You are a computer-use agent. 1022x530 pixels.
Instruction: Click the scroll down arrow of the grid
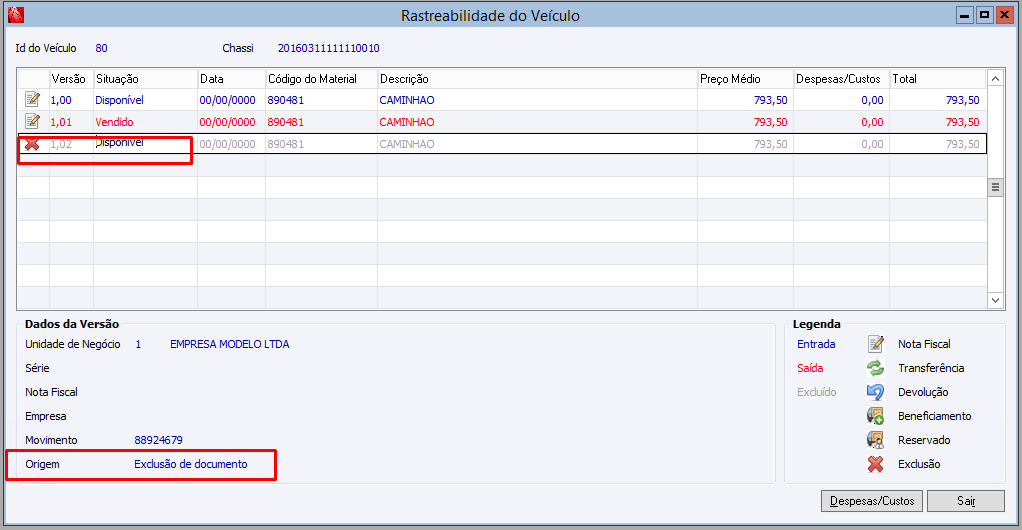(995, 301)
